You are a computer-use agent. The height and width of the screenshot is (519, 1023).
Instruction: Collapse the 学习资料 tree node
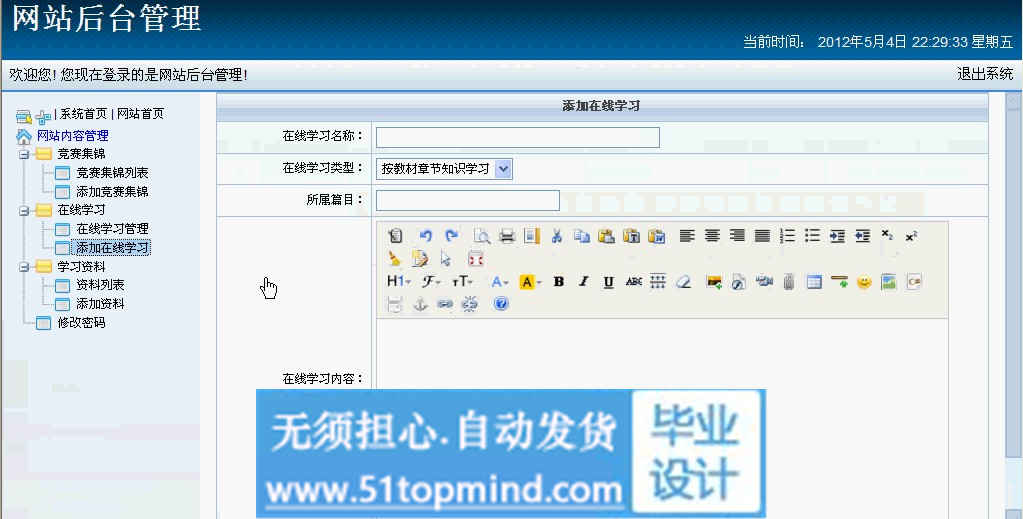(x=24, y=267)
